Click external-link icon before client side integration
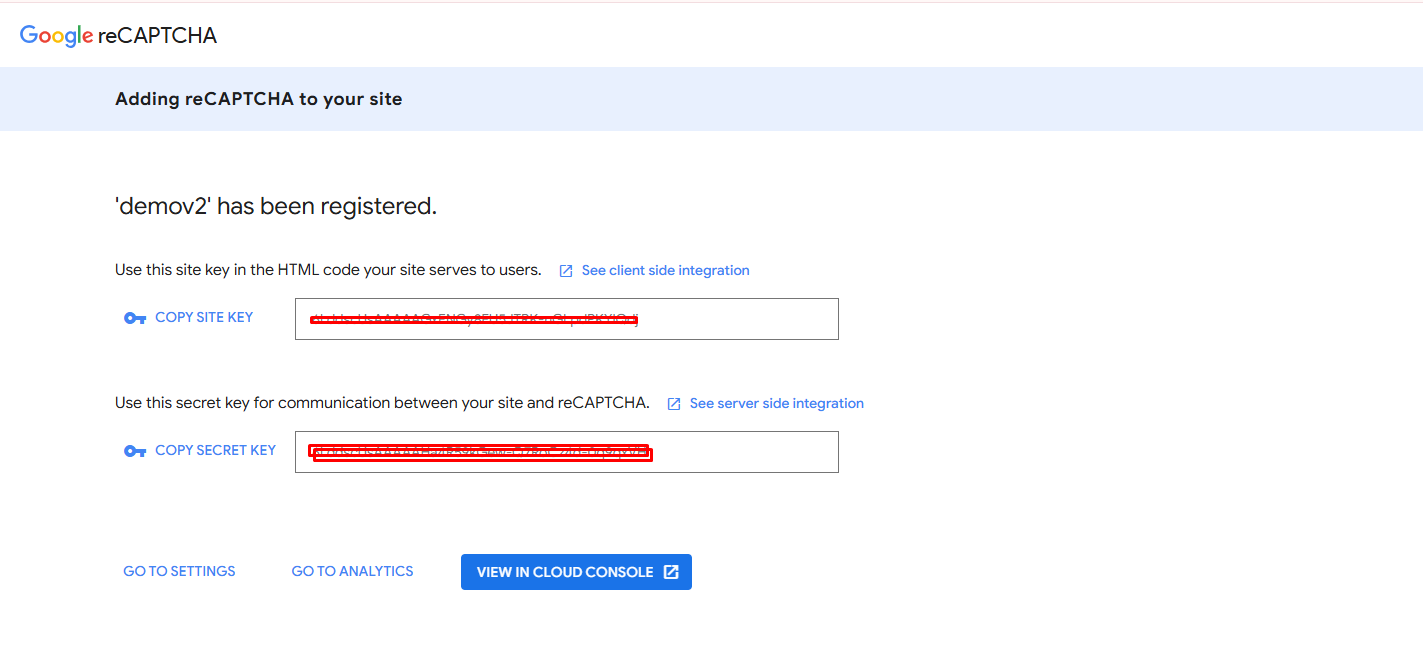 (566, 271)
